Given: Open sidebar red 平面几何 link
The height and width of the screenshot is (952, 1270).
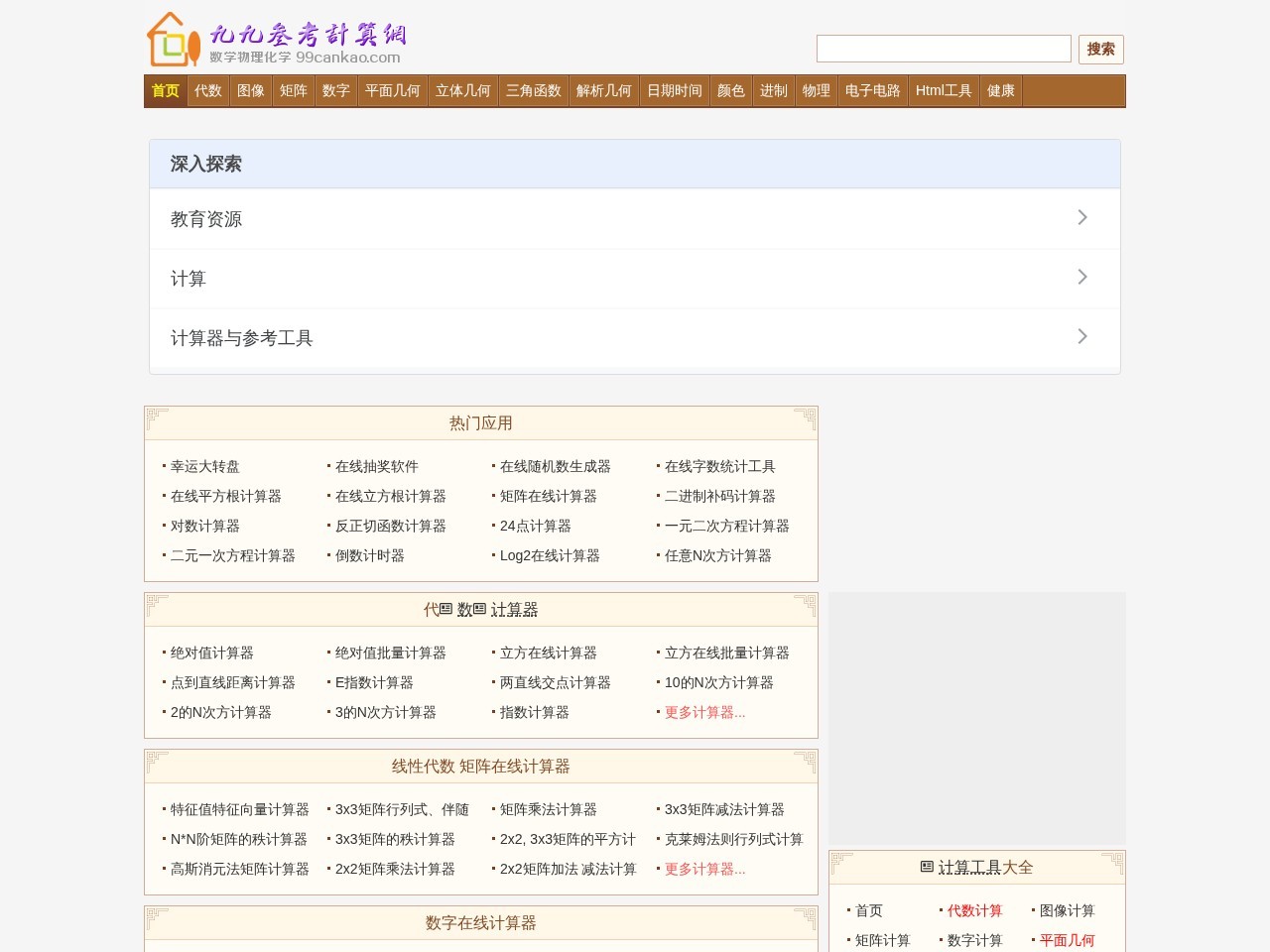Looking at the screenshot, I should (1068, 940).
